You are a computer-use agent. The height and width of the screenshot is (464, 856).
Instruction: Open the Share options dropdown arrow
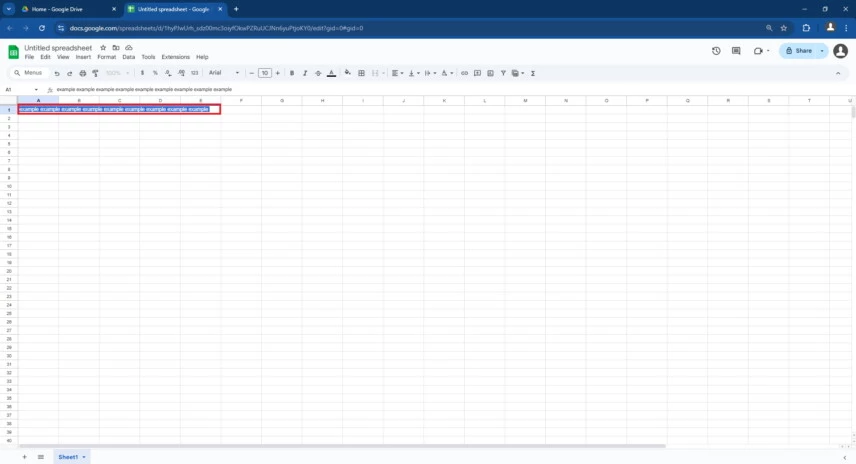click(x=822, y=51)
